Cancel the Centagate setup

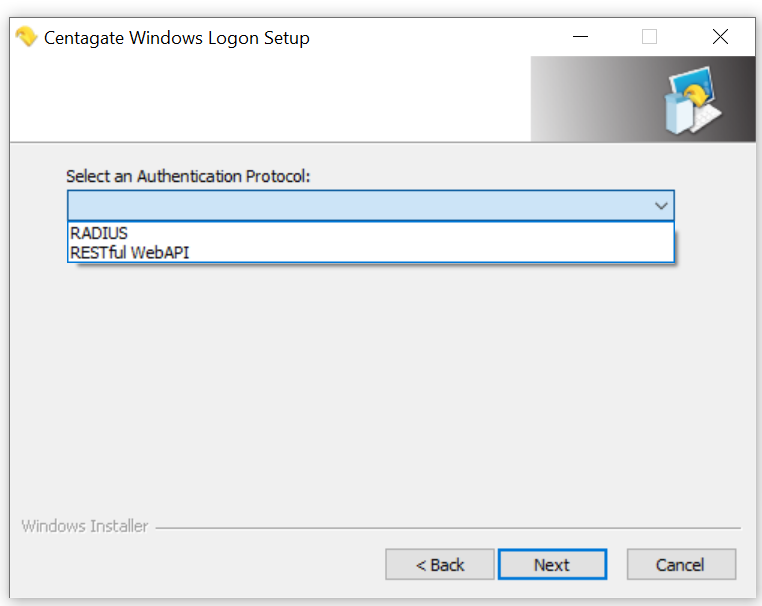click(681, 565)
